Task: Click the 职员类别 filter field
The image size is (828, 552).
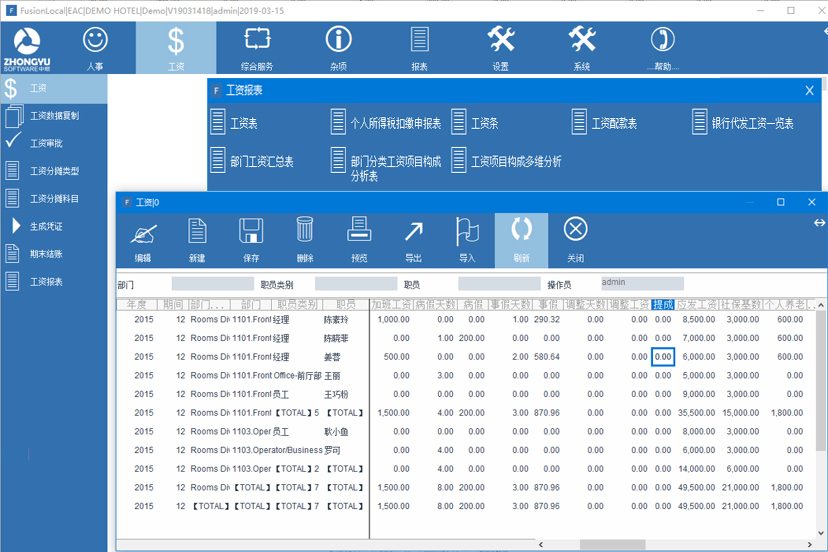Action: tap(355, 284)
